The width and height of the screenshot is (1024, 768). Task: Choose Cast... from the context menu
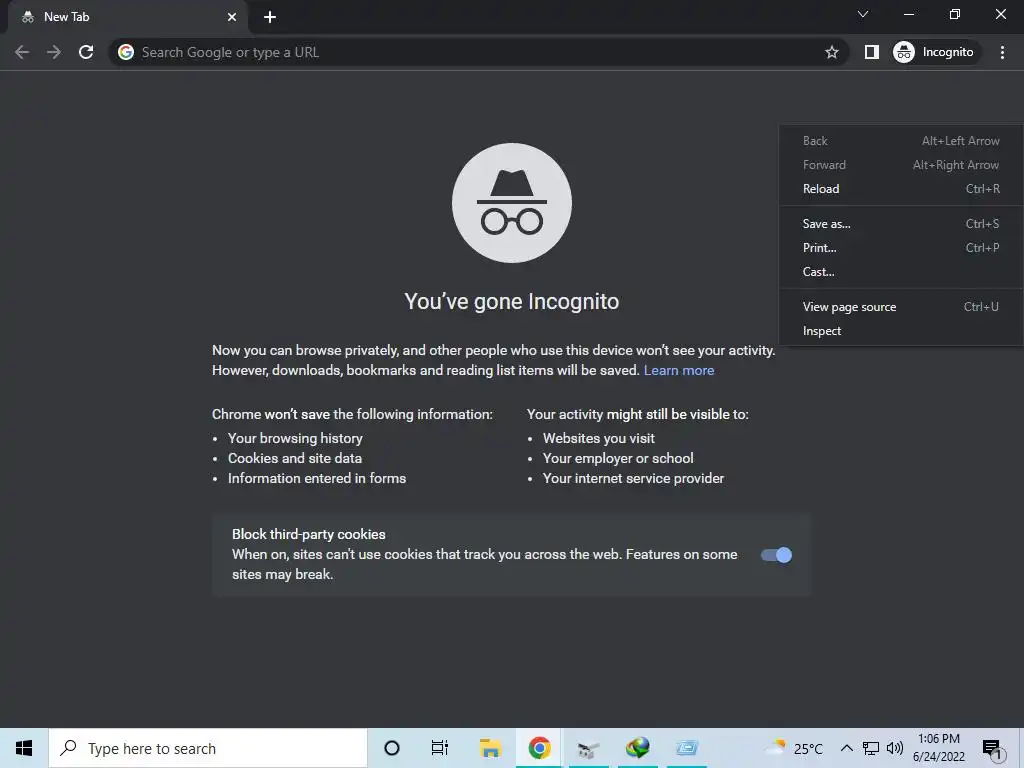point(901,272)
